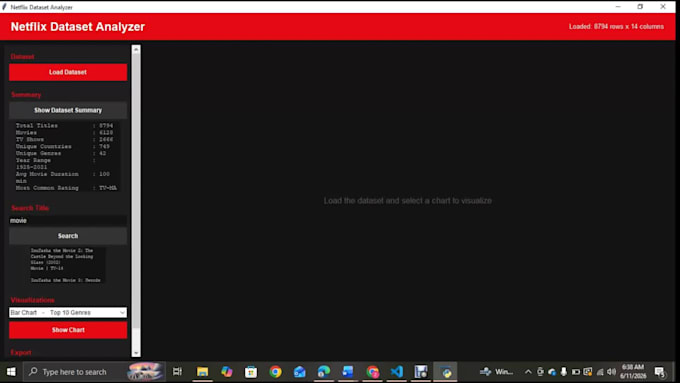Click the Search button under Search Title
680x383 pixels.
(68, 236)
